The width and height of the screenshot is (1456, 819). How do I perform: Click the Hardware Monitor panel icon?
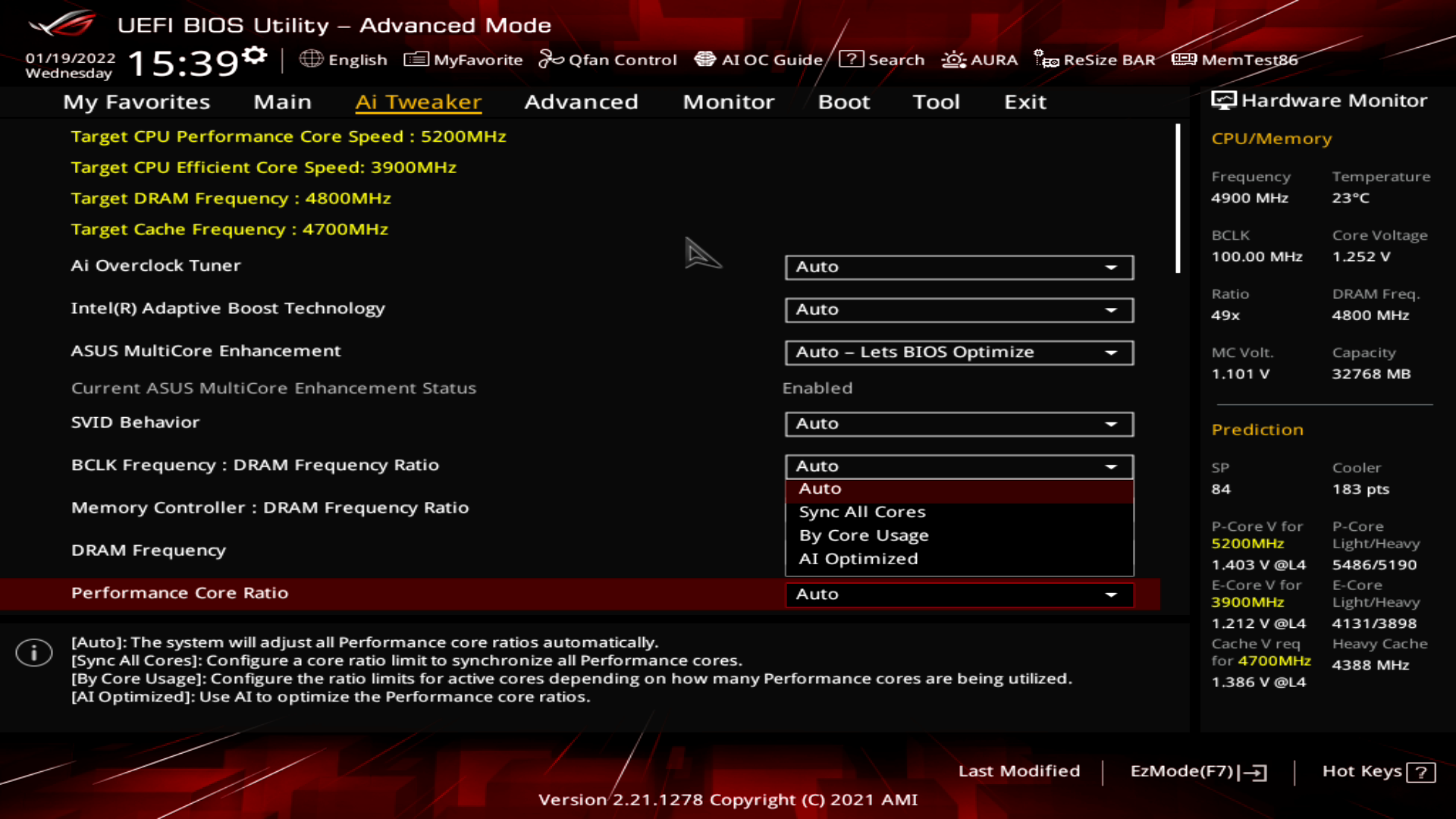1224,99
